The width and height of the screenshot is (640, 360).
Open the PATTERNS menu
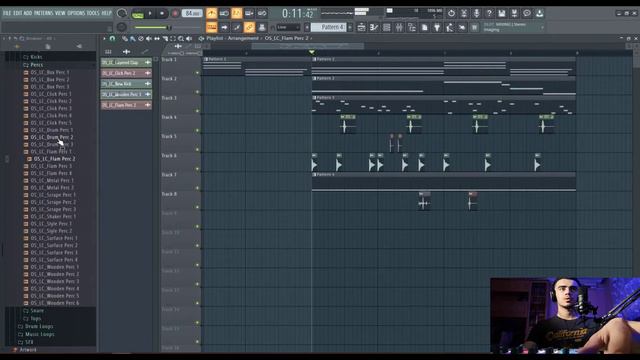[43, 13]
